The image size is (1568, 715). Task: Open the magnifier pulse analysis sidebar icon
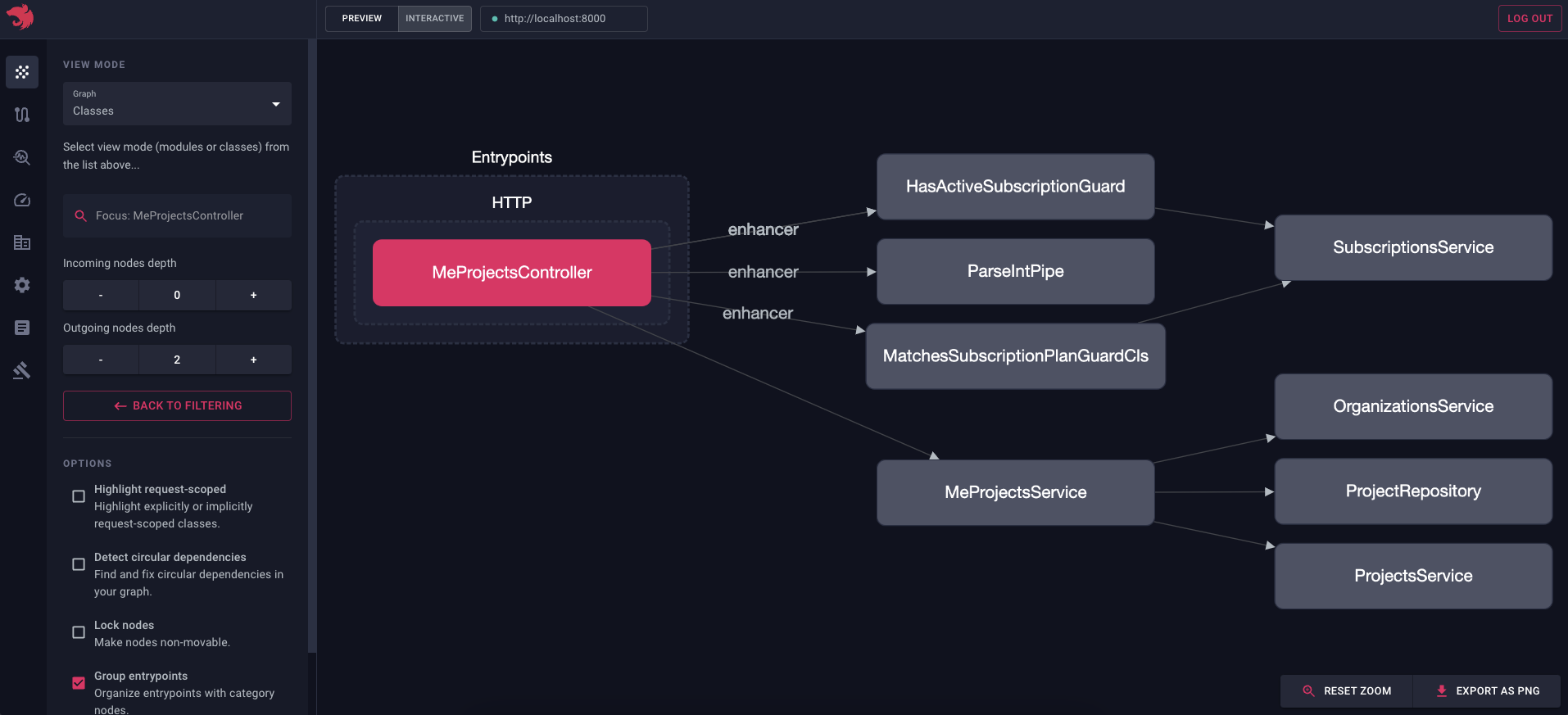click(22, 157)
